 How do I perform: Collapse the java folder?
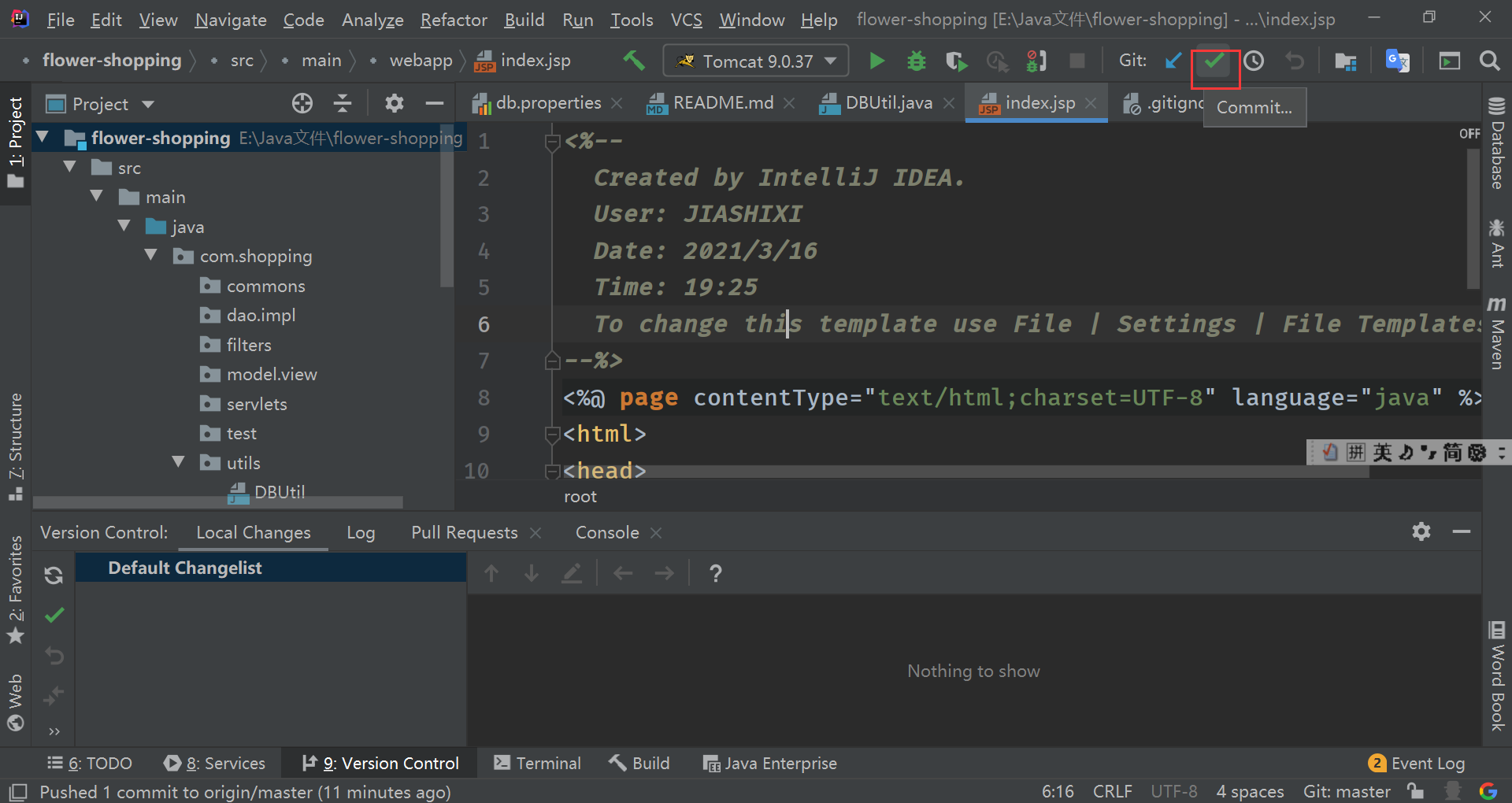pyautogui.click(x=124, y=226)
